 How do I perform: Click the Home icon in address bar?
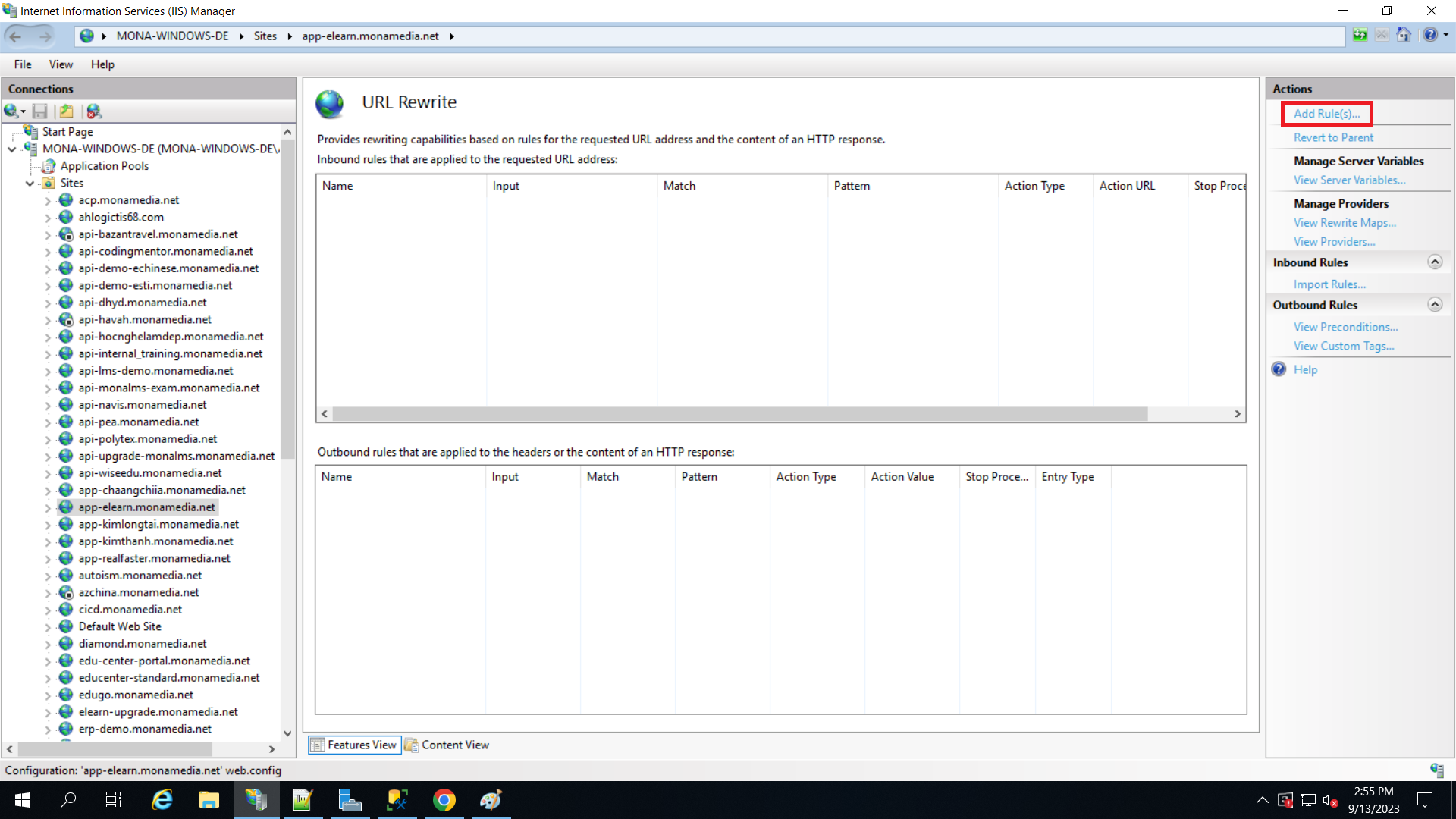[1404, 35]
